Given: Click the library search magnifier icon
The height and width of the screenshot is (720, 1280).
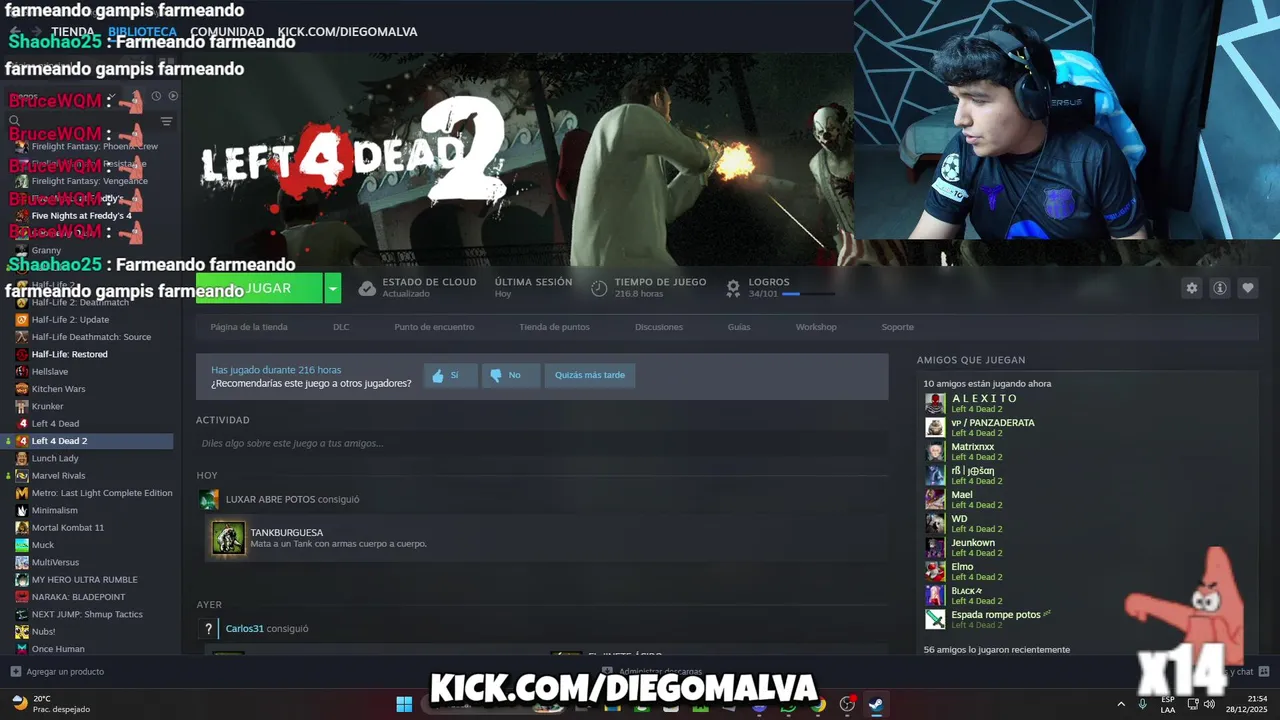Looking at the screenshot, I should (x=14, y=121).
